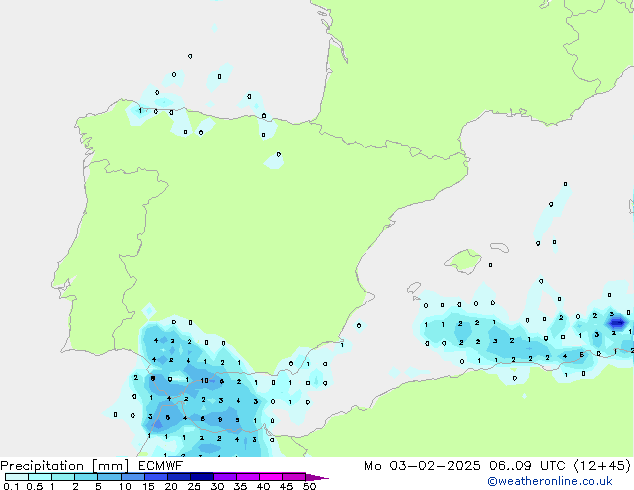This screenshot has width=634, height=490.
Task: Click the 5–10 mm legend color segment
Action: point(109,477)
